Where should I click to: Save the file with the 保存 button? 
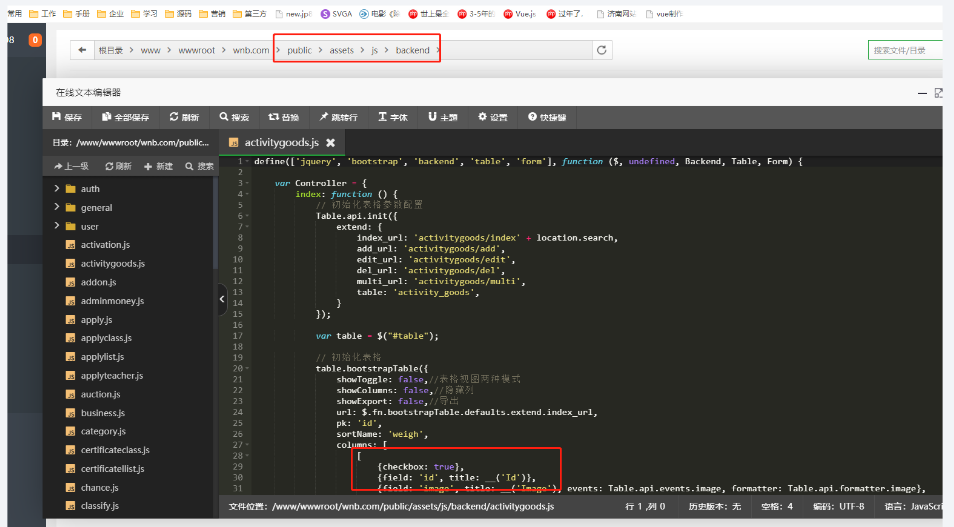[x=67, y=117]
